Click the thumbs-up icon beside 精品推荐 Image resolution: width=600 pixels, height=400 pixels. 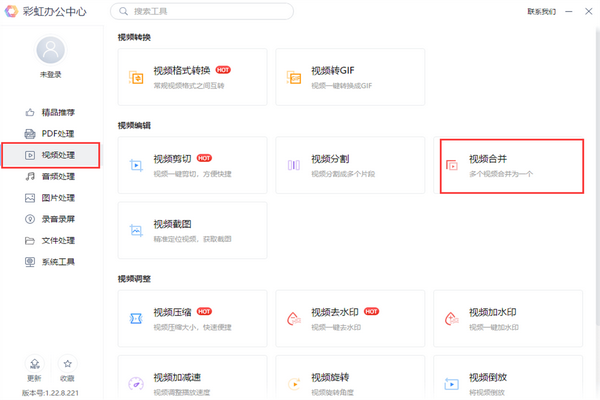30,112
